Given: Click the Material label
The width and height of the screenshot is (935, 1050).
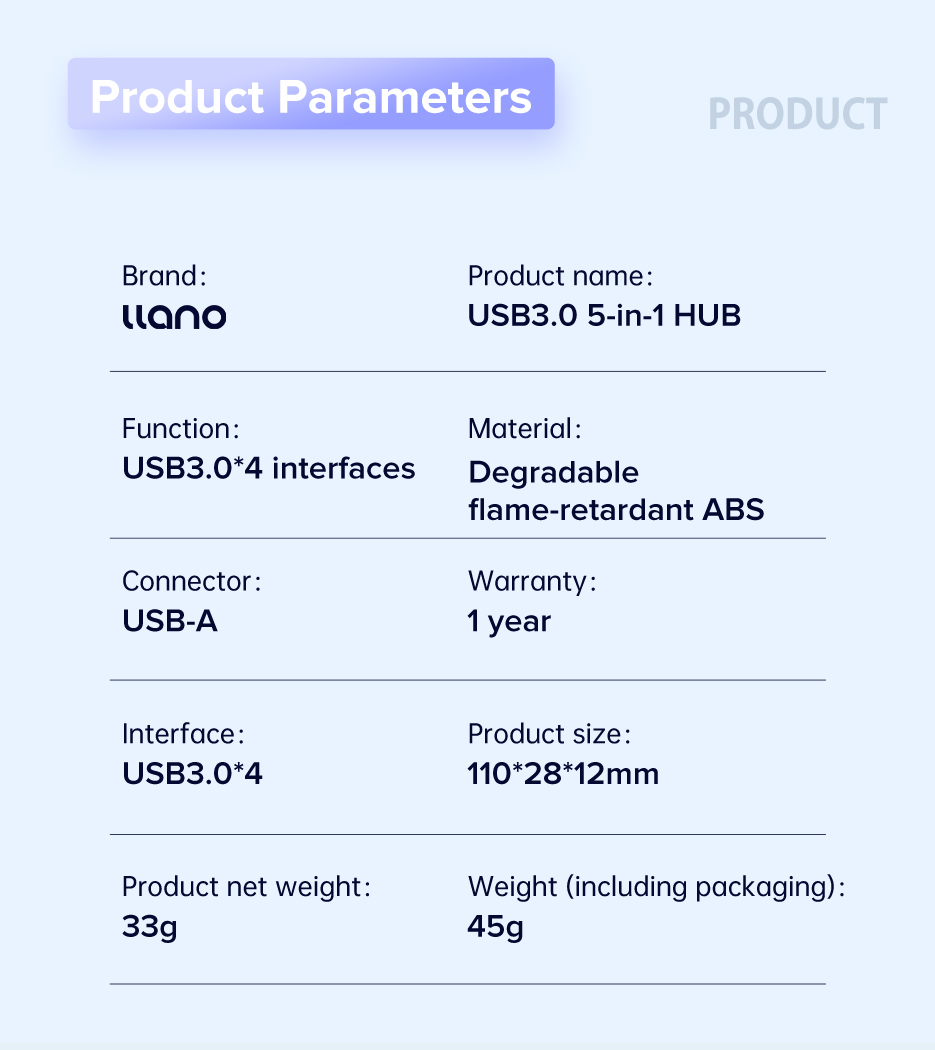Looking at the screenshot, I should (524, 429).
